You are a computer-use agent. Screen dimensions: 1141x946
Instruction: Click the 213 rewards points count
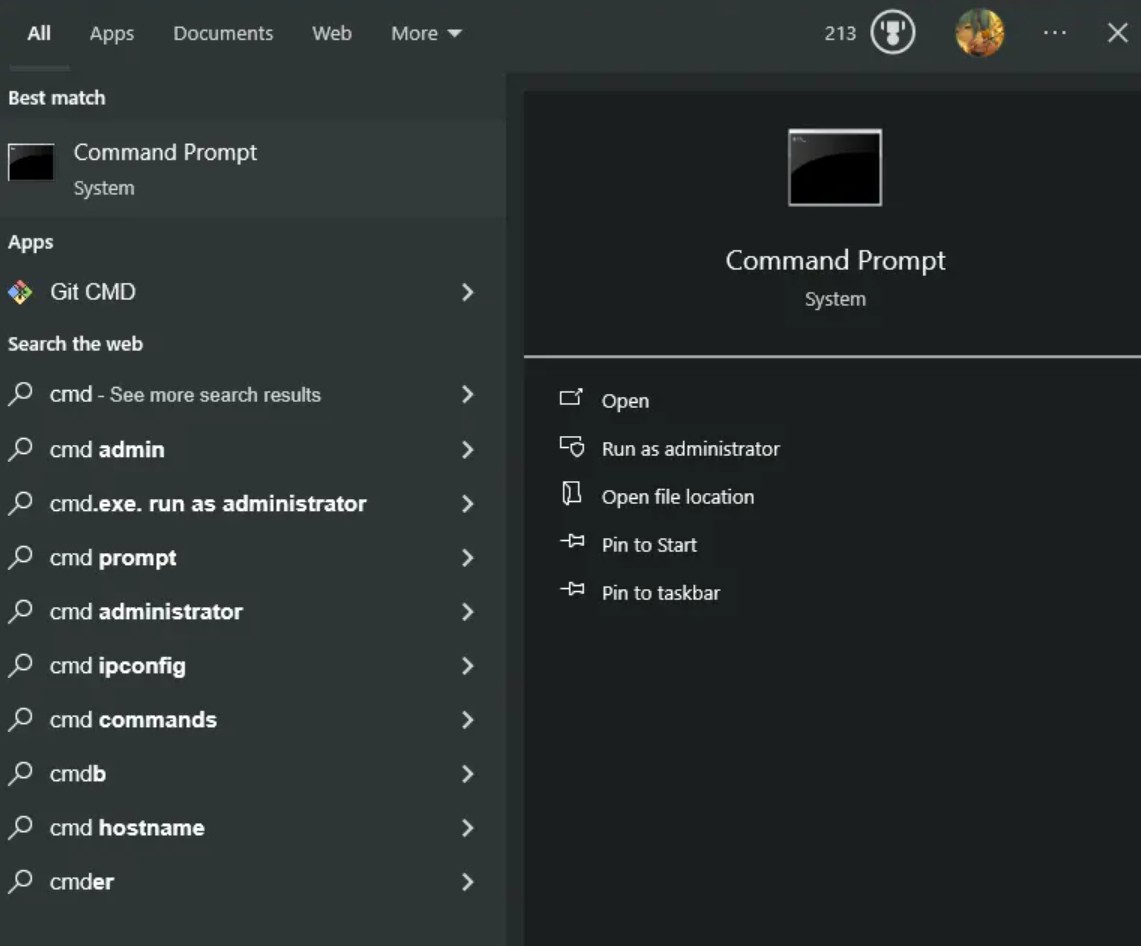pos(840,33)
